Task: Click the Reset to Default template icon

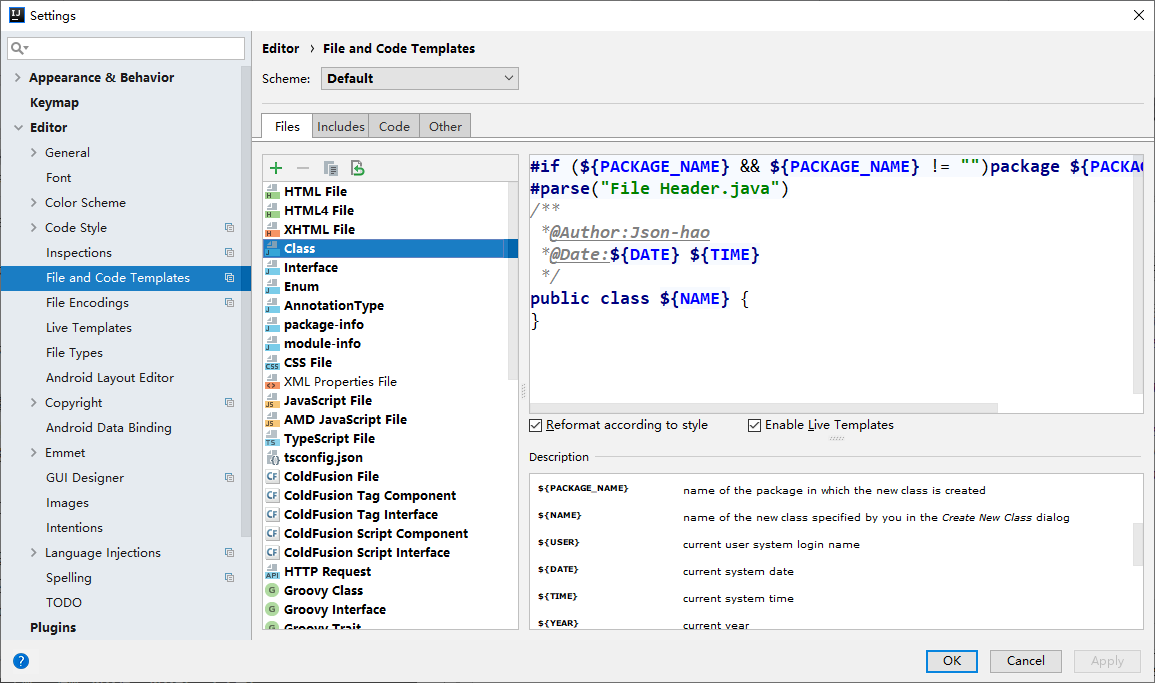Action: point(358,169)
